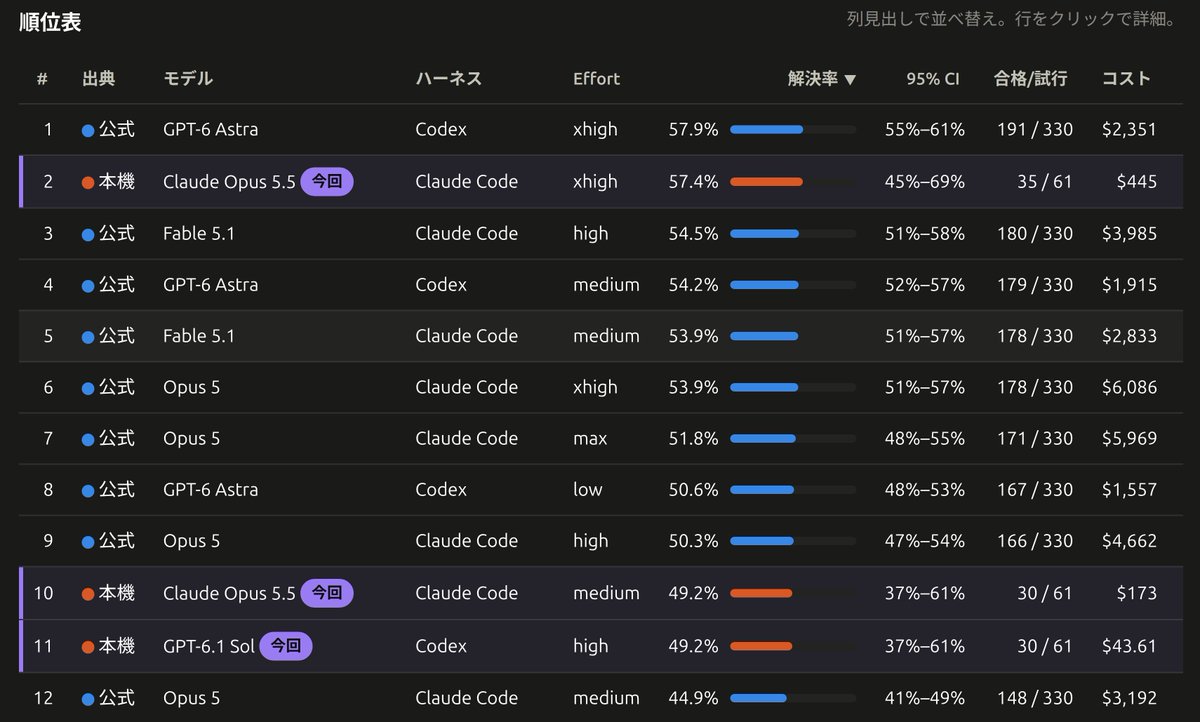The height and width of the screenshot is (722, 1200).
Task: Sort by the 出典 column header
Action: coord(98,79)
